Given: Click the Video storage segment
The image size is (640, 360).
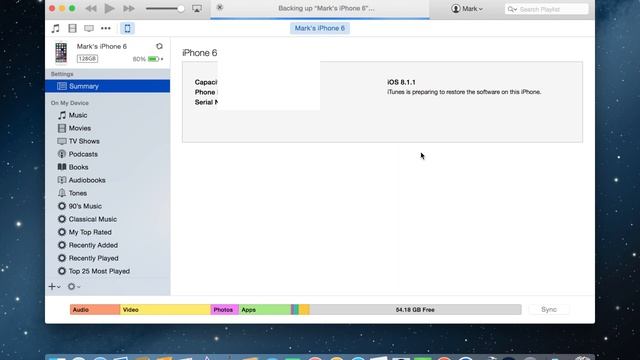Looking at the screenshot, I should [165, 310].
